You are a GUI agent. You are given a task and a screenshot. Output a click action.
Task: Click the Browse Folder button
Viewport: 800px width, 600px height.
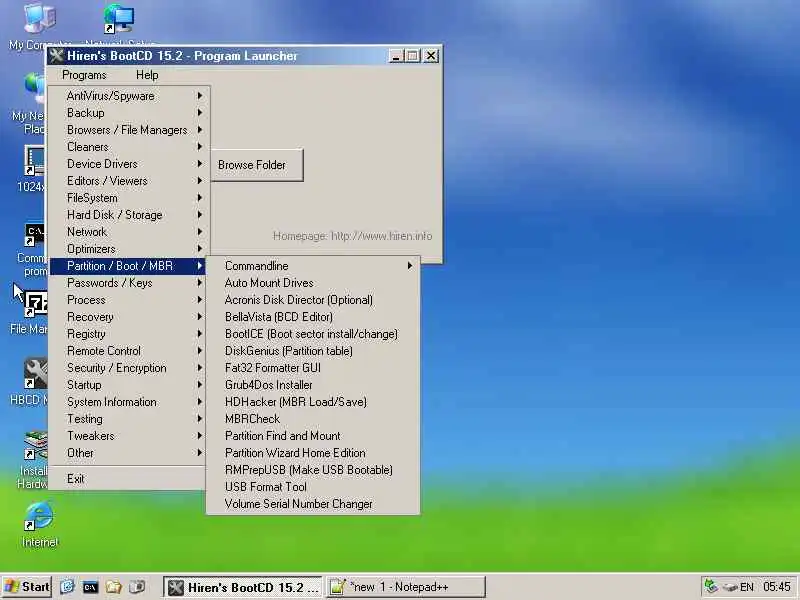257,165
